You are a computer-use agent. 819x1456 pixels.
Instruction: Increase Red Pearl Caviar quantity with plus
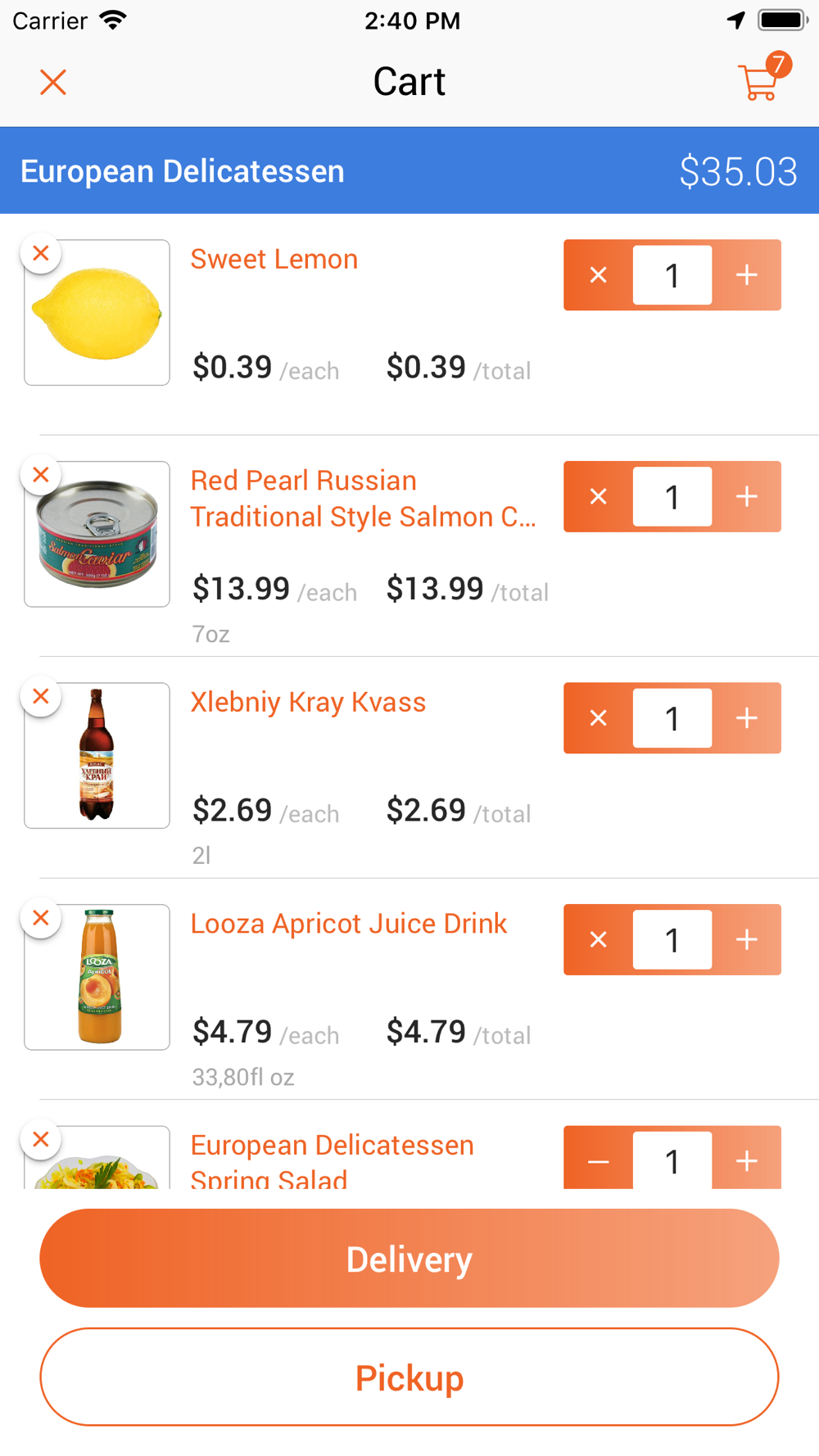point(747,496)
